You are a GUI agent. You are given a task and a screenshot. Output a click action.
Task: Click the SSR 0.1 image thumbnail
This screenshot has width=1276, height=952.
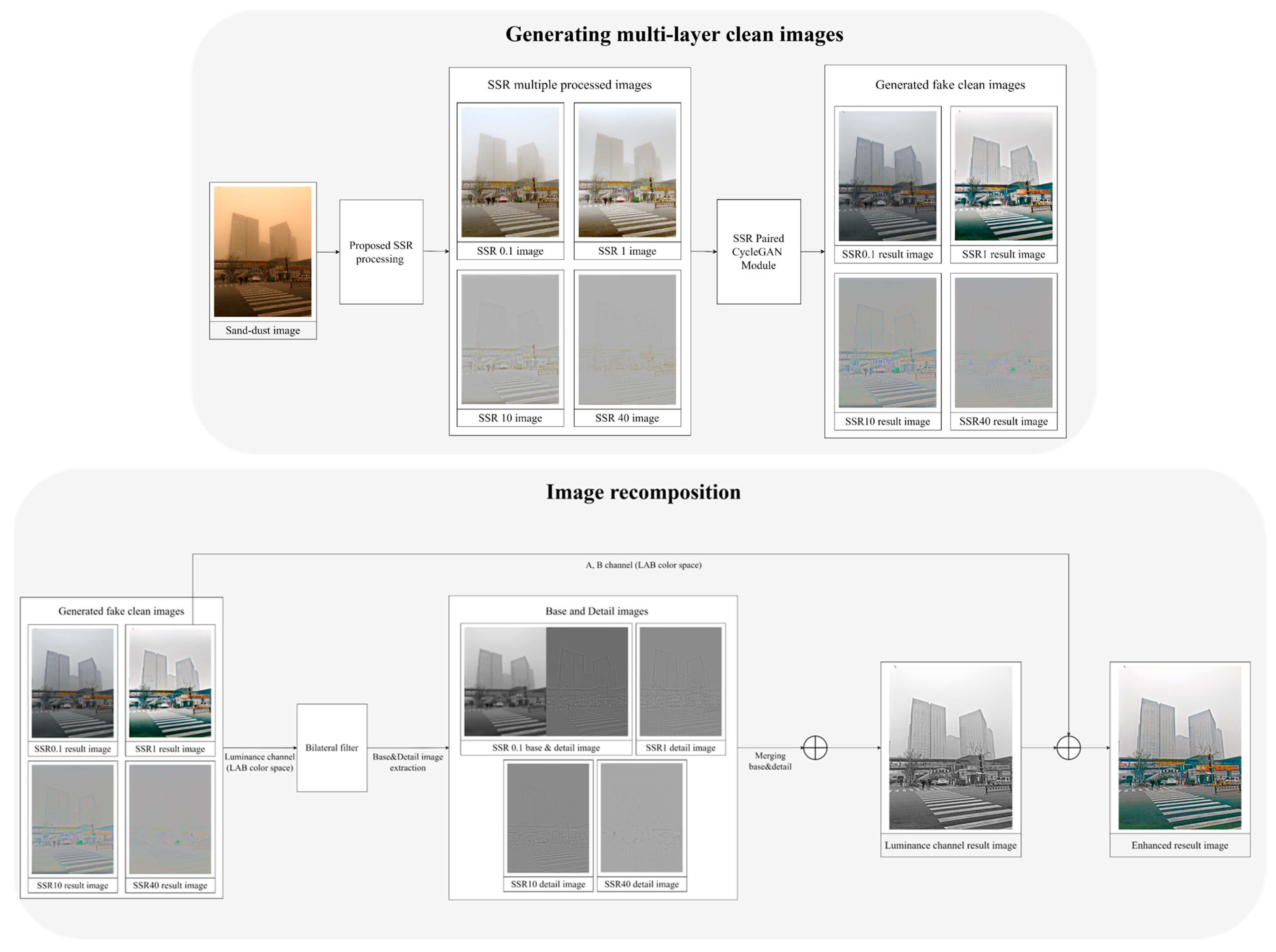click(x=510, y=172)
